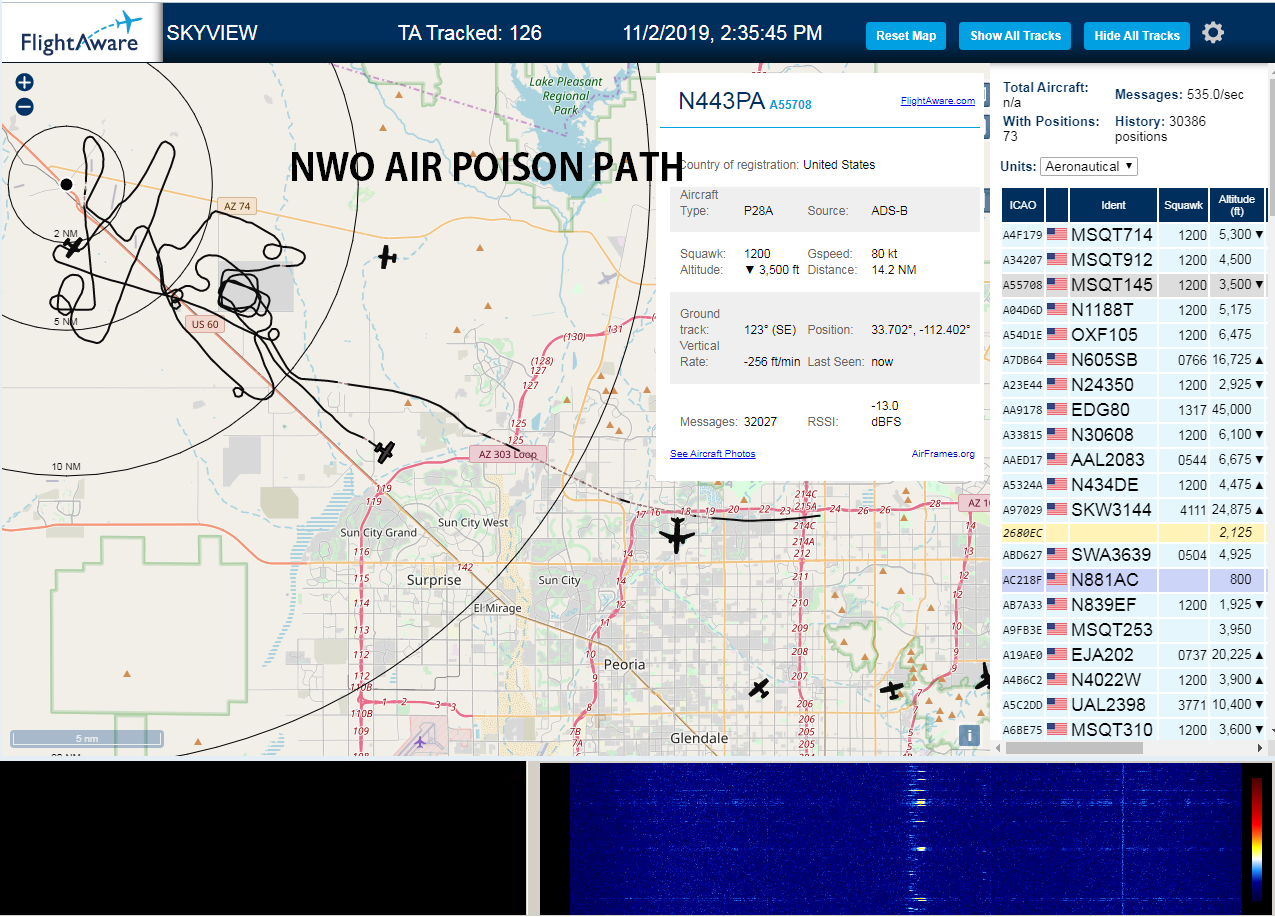Zoom out with the map minus button
The image size is (1275, 917).
pyautogui.click(x=25, y=107)
